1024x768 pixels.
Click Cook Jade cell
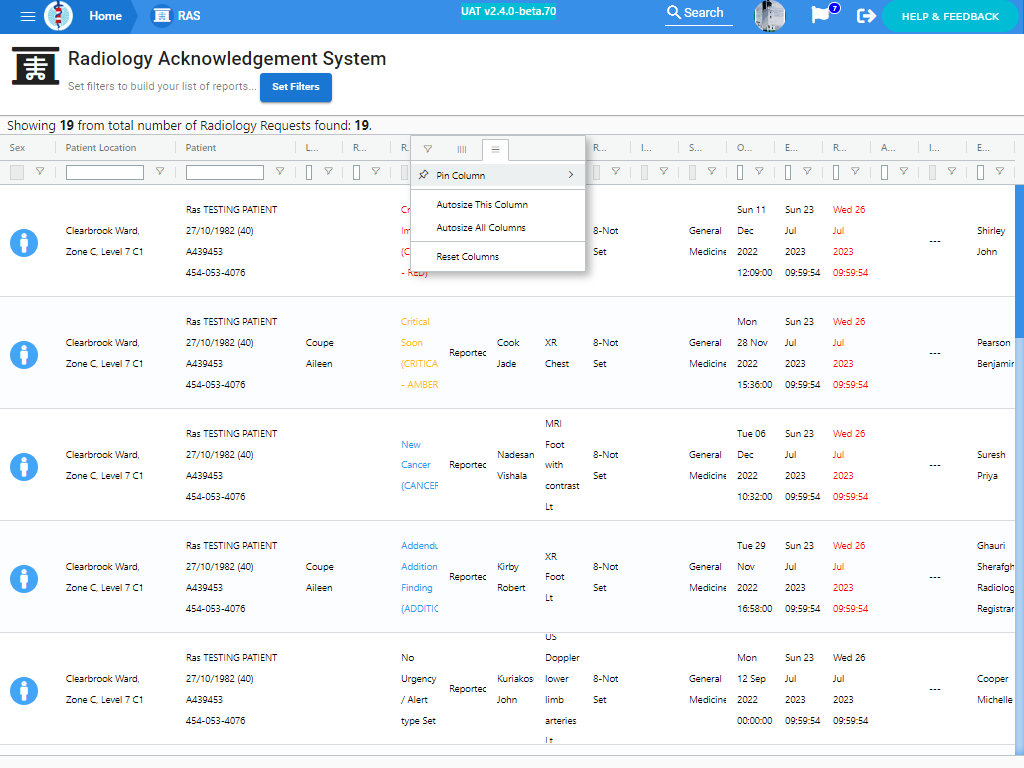(x=508, y=353)
